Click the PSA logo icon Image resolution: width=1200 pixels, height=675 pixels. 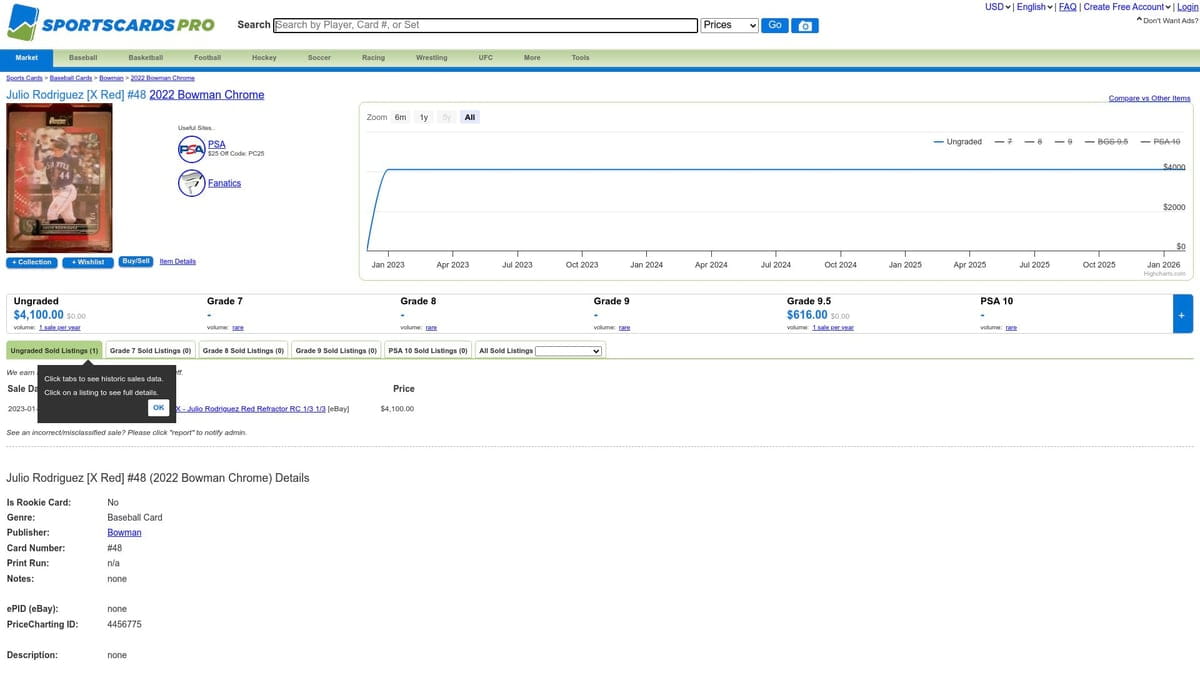pos(191,149)
